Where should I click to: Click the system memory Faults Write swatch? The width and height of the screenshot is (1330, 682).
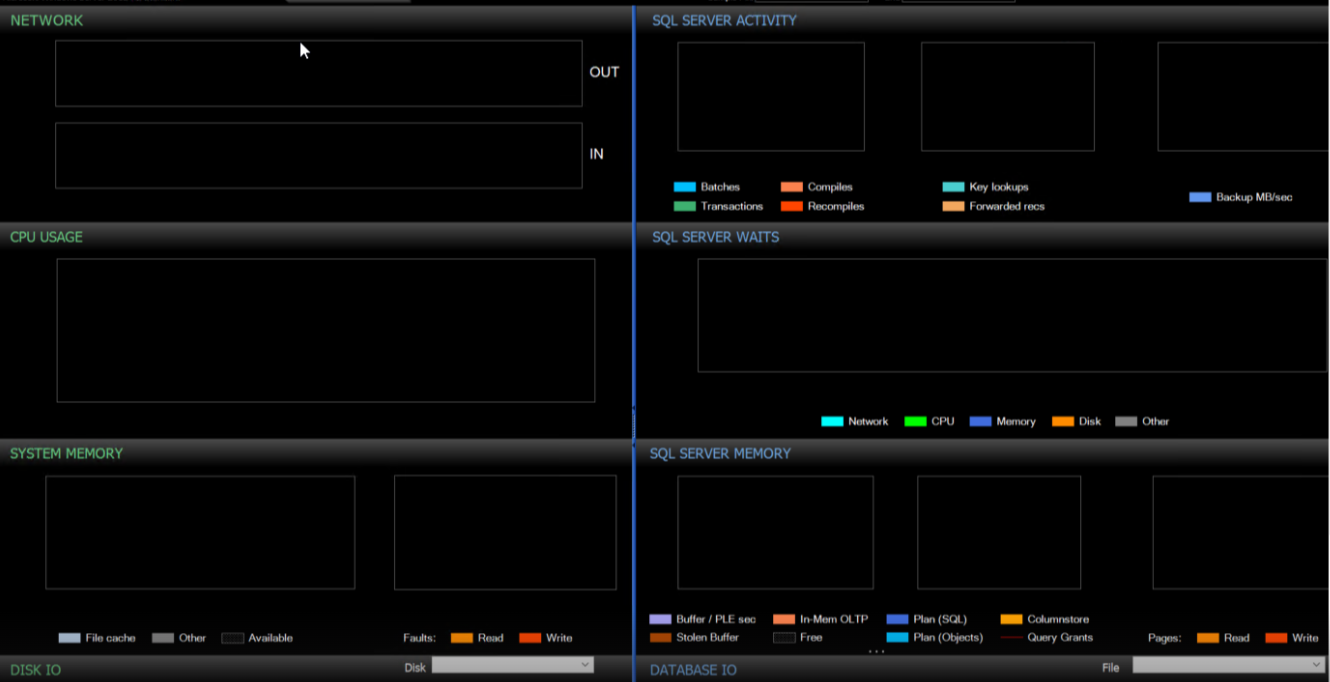(530, 638)
